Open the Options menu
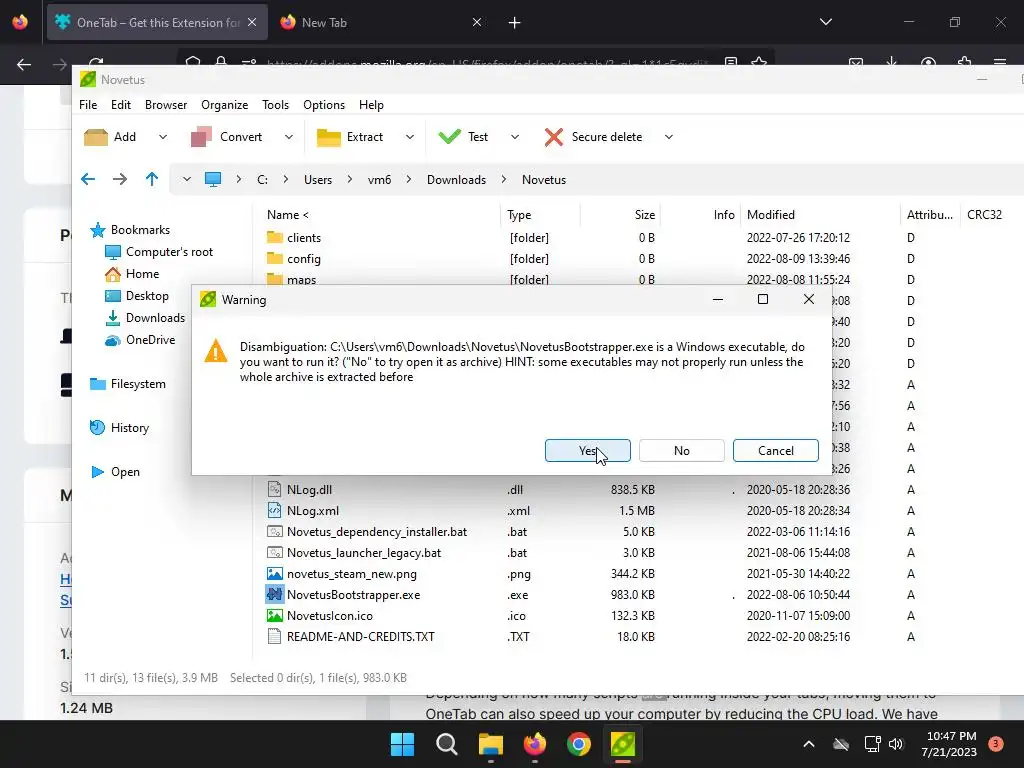The height and width of the screenshot is (768, 1024). [324, 105]
